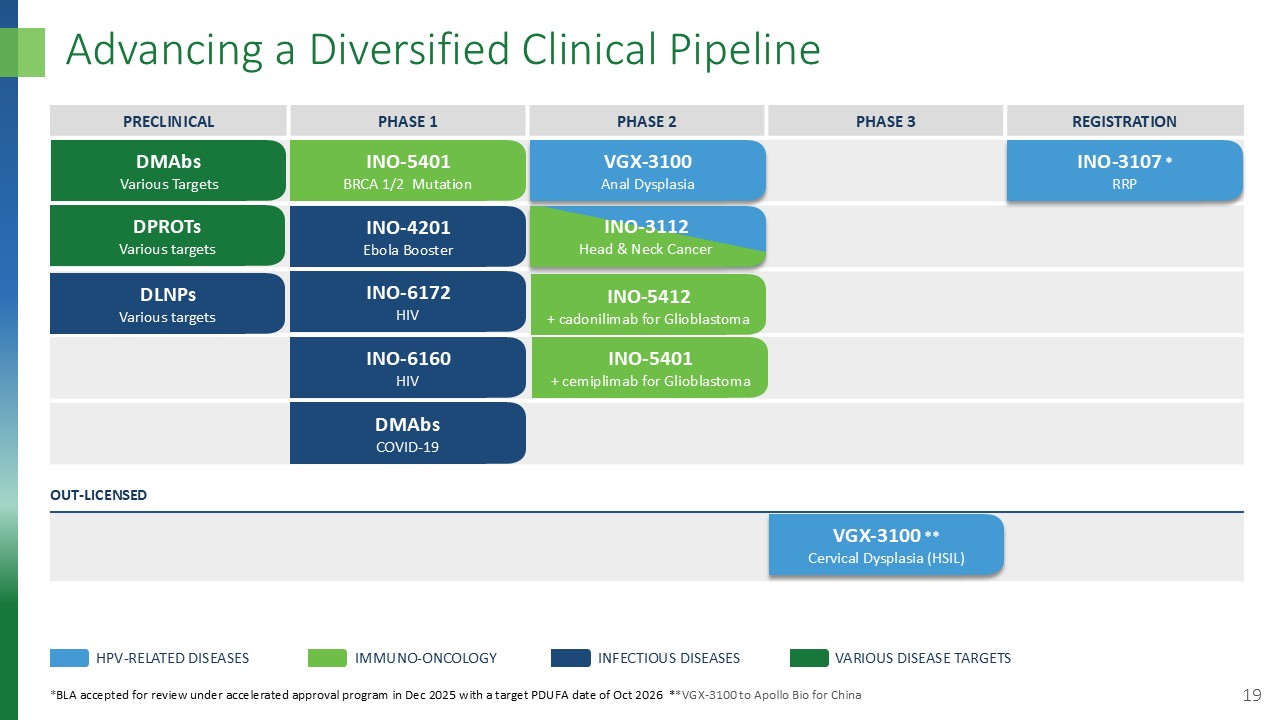The image size is (1280, 720).
Task: Select the INO-6160 HIV box
Action: (x=408, y=367)
